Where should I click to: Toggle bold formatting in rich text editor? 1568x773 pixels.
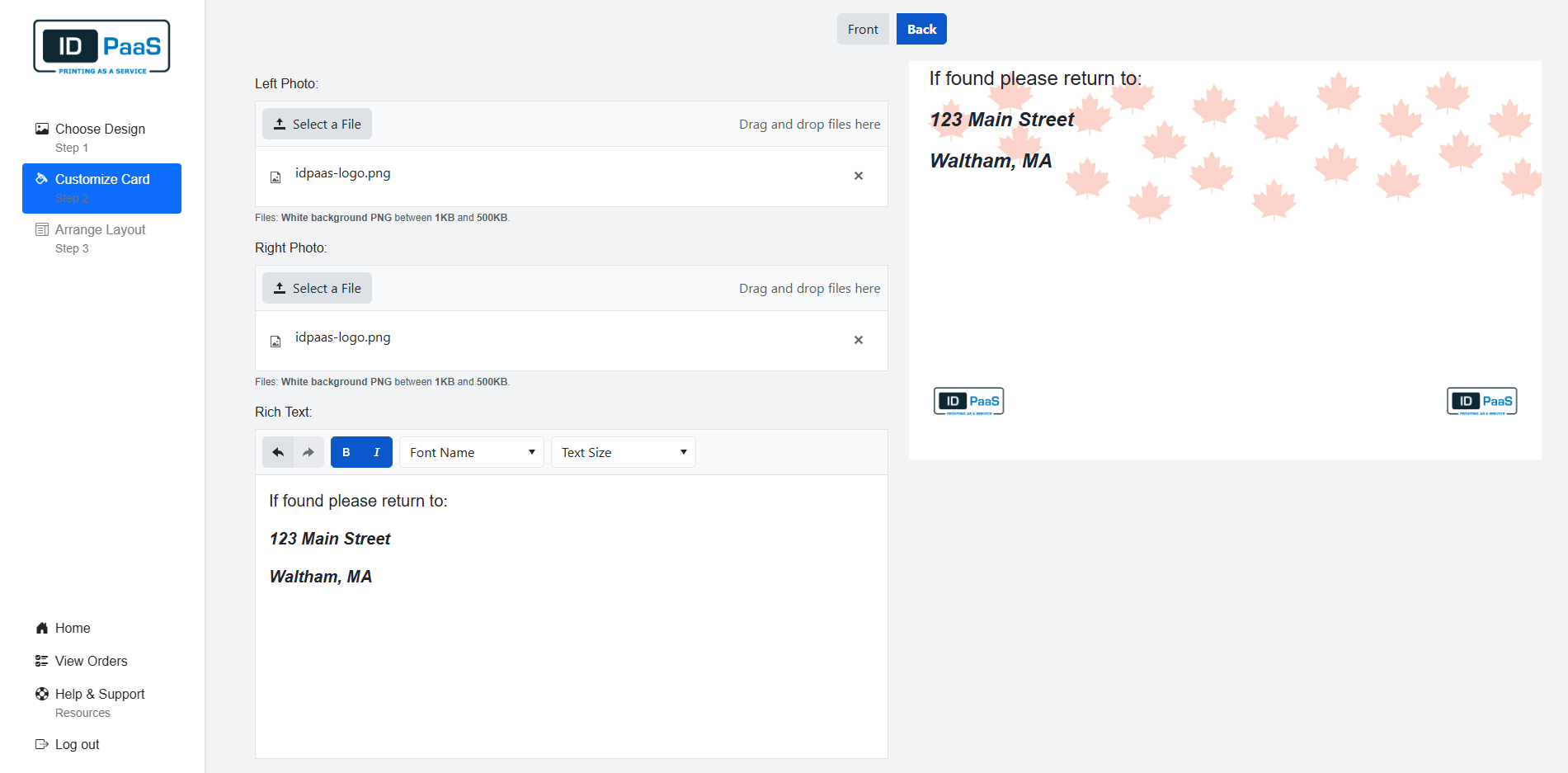click(346, 452)
